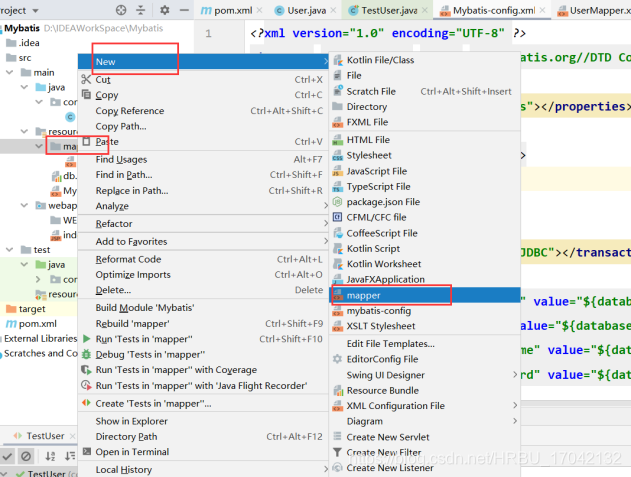The width and height of the screenshot is (631, 477).
Task: Close the TestUser run tab
Action: click(x=72, y=436)
